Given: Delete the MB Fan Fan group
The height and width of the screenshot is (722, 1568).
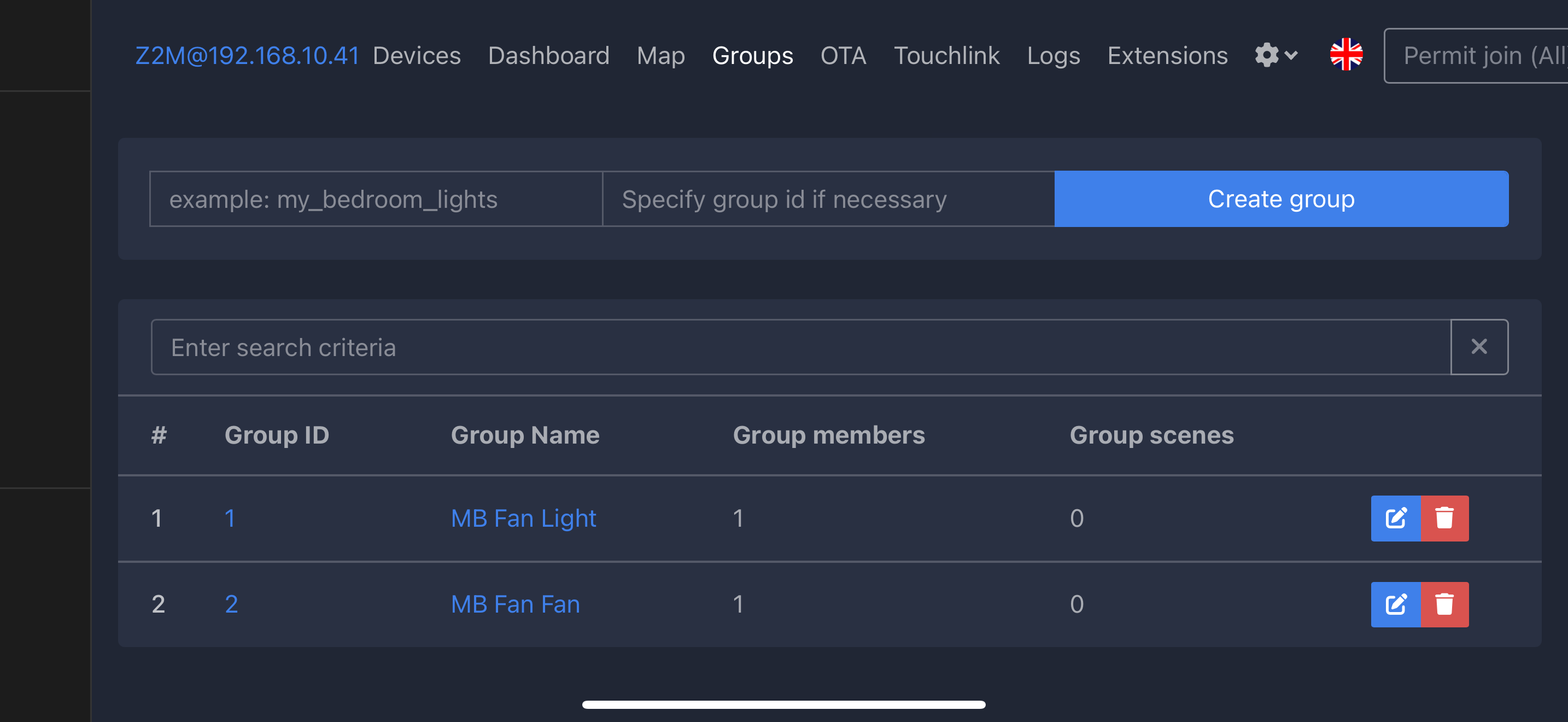Looking at the screenshot, I should [x=1444, y=604].
